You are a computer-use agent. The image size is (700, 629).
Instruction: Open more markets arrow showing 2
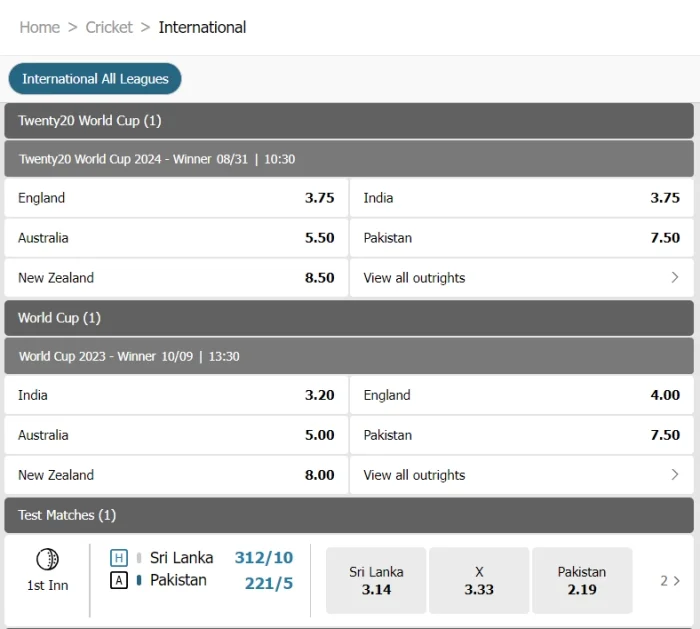pyautogui.click(x=670, y=581)
